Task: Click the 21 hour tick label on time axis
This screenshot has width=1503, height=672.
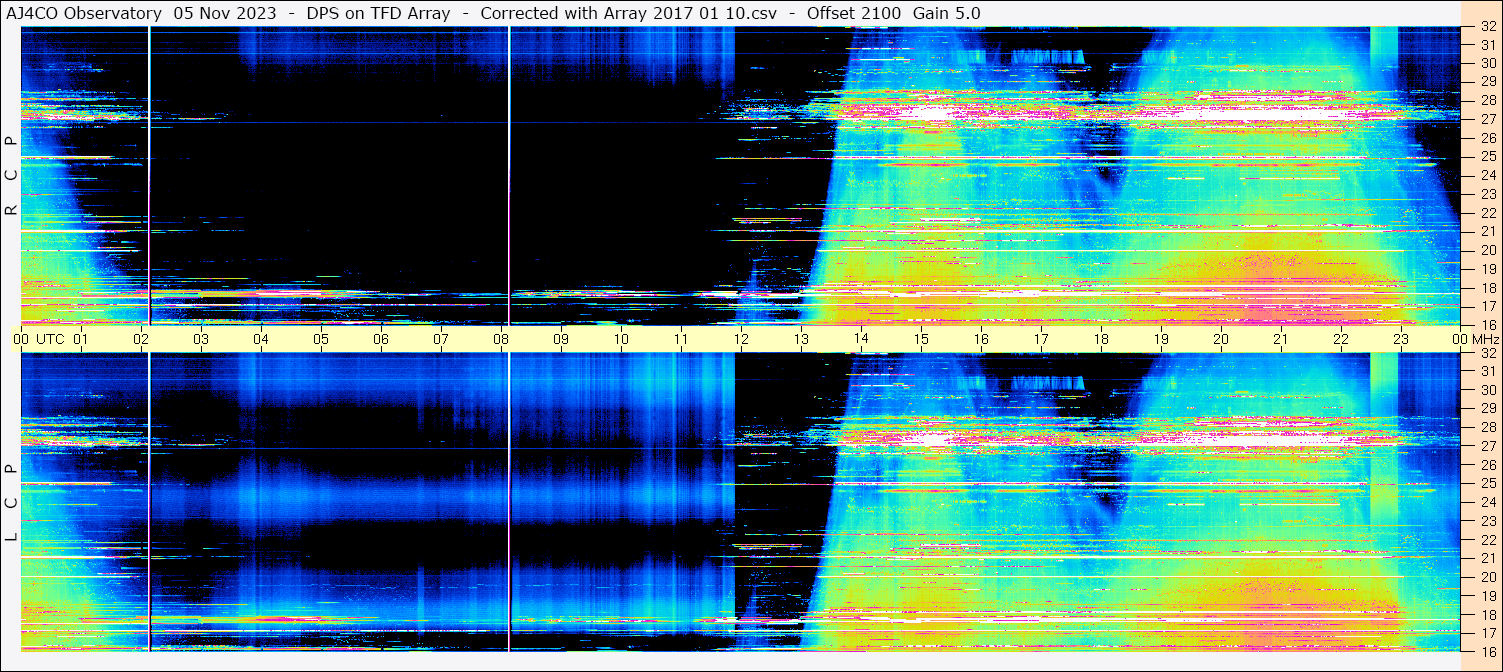Action: click(1281, 339)
